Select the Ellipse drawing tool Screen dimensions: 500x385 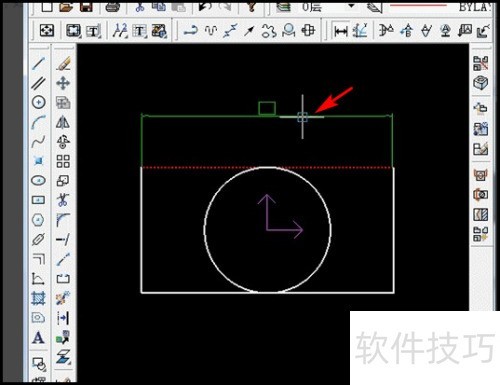pos(39,180)
